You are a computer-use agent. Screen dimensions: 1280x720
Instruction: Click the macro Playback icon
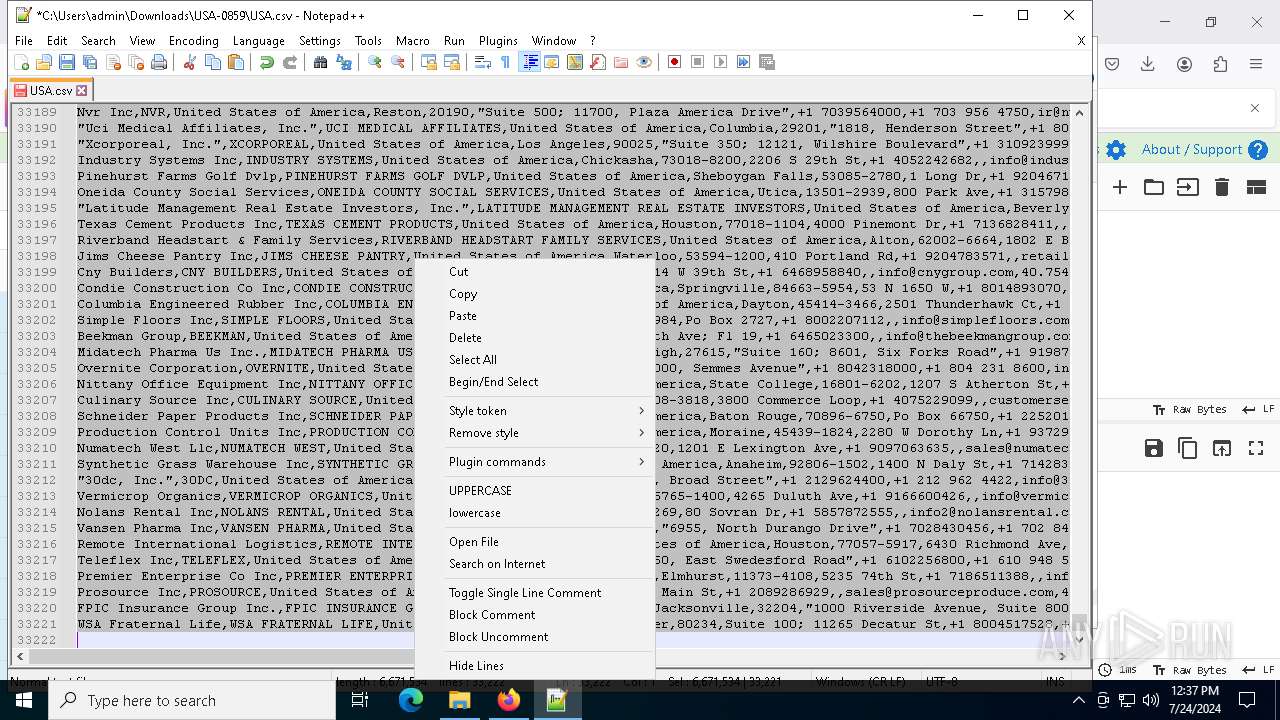pos(721,62)
